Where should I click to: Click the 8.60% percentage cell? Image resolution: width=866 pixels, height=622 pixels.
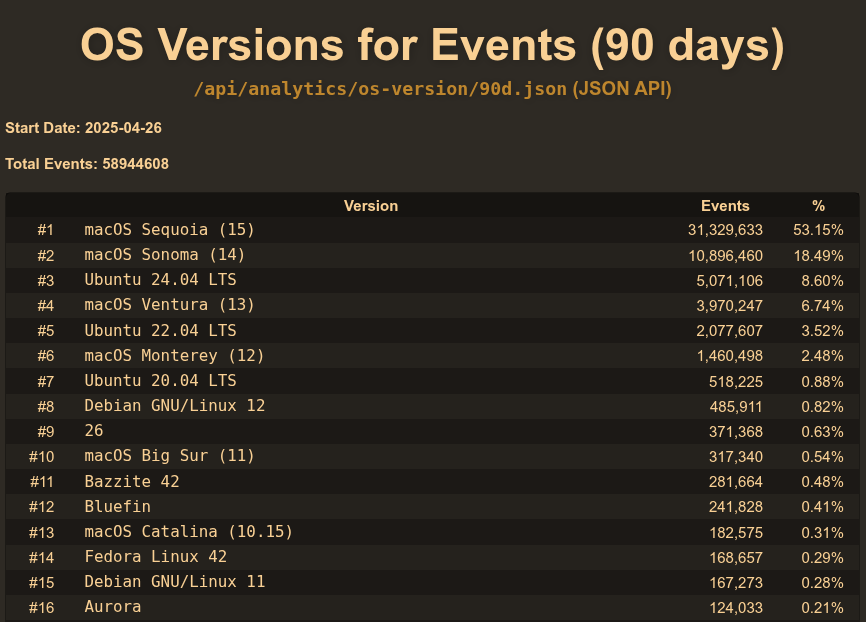(822, 281)
